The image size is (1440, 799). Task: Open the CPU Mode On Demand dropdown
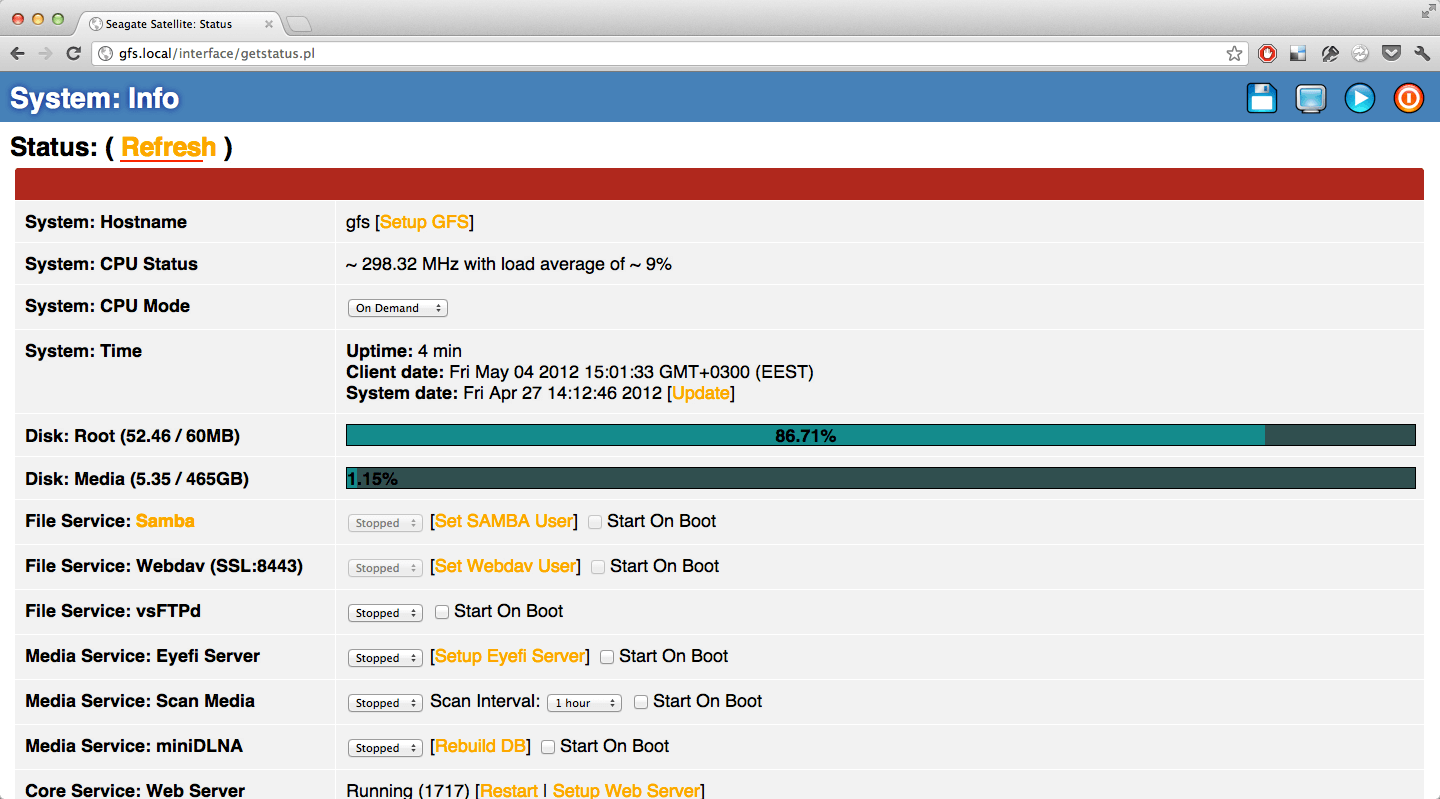coord(397,308)
